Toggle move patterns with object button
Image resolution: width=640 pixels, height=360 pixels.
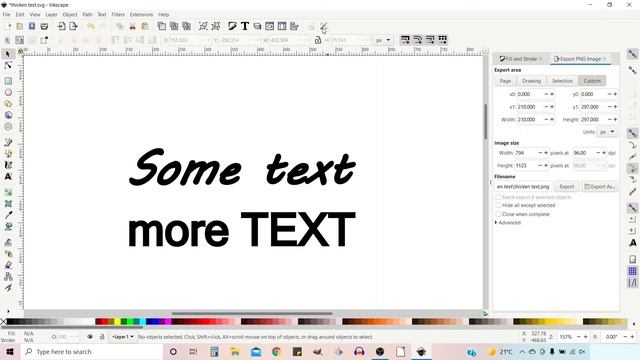pyautogui.click(x=443, y=40)
